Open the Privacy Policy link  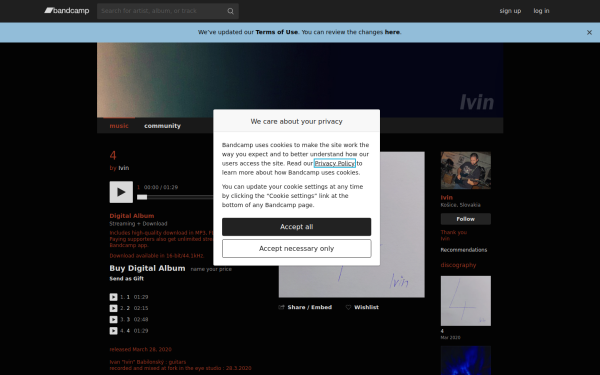click(334, 163)
